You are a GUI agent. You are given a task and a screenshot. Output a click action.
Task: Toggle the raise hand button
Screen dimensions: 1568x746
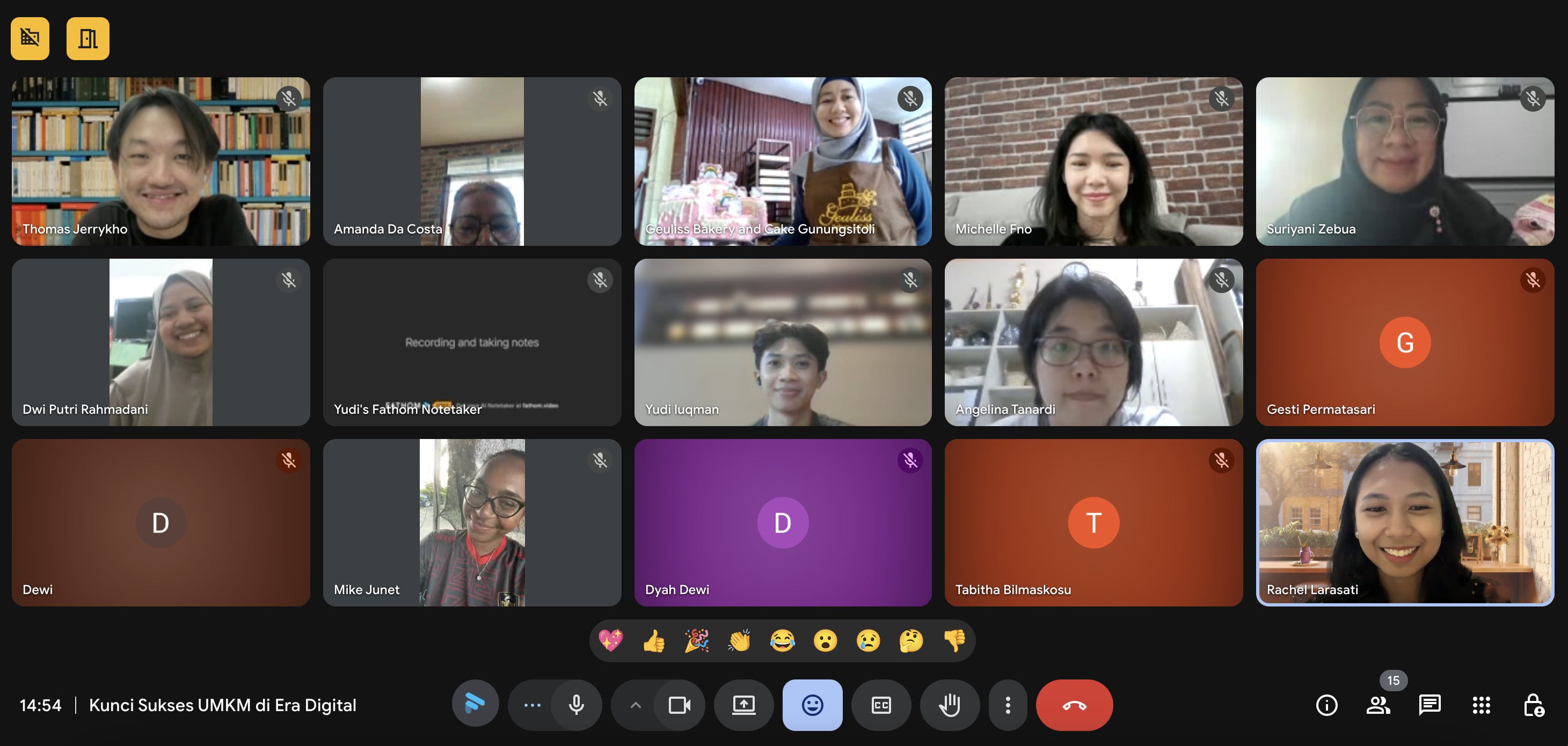[950, 705]
